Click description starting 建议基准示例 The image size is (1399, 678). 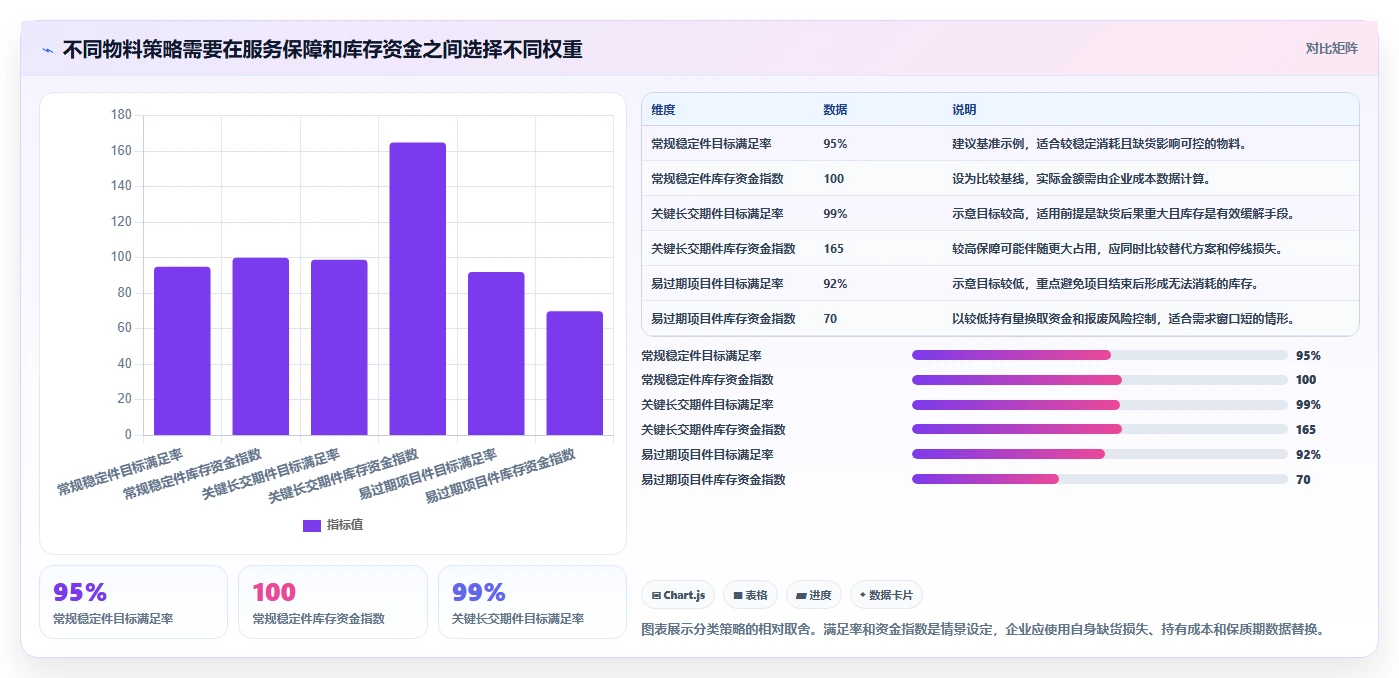pyautogui.click(x=1099, y=144)
